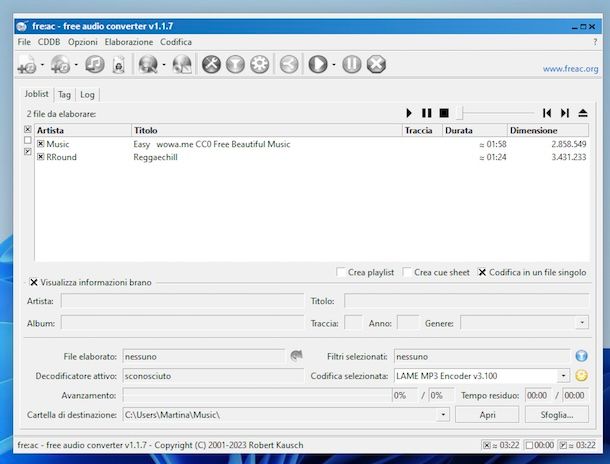610x464 pixels.
Task: Select the Joblist tab
Action: pyautogui.click(x=37, y=94)
